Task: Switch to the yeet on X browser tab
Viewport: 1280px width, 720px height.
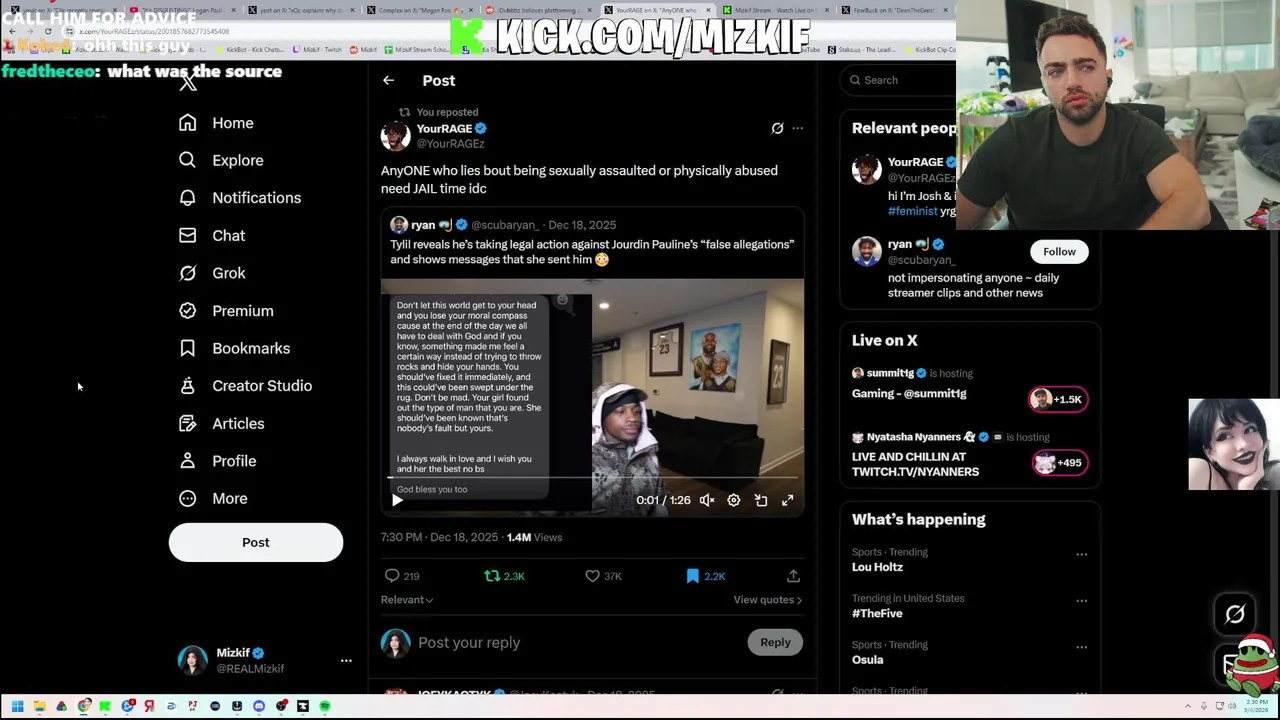Action: tap(301, 10)
